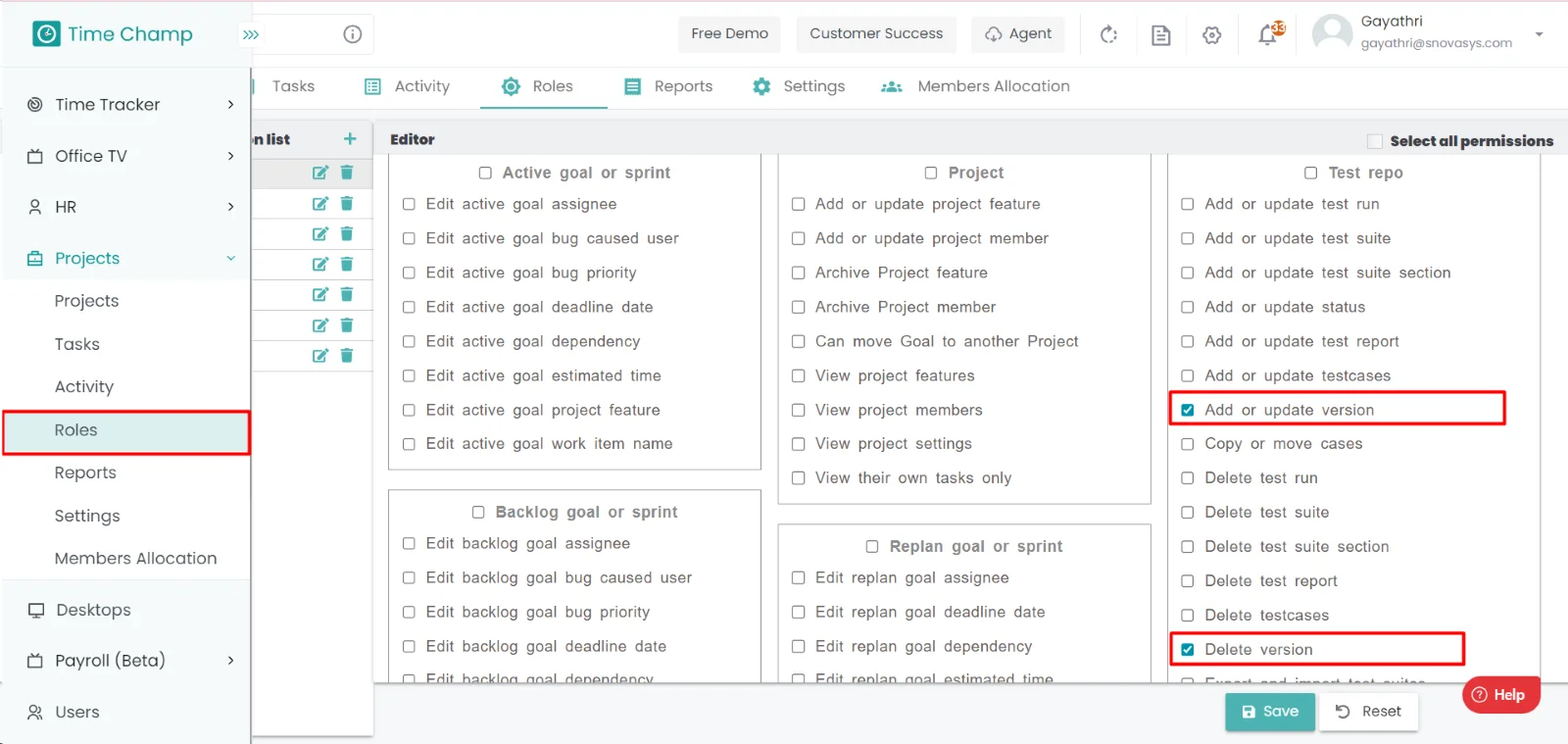Click the Roles tab gear icon

point(511,86)
